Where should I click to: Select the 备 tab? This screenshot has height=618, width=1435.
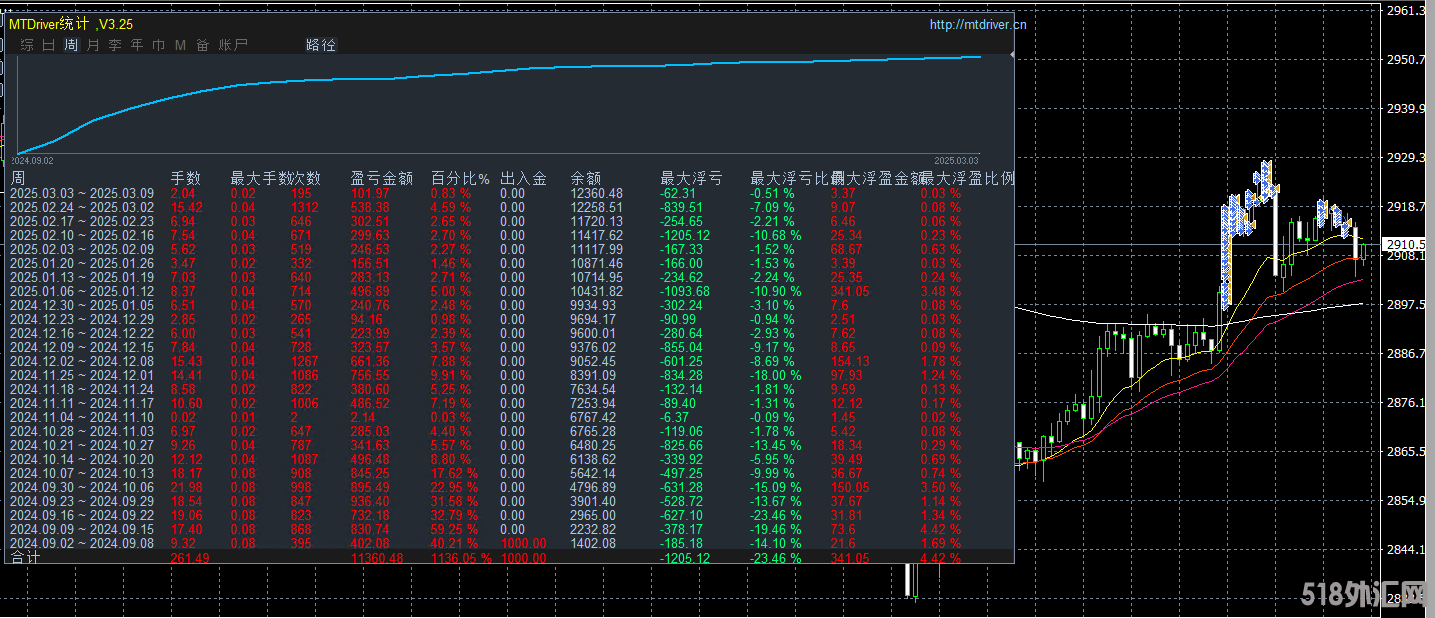pos(203,45)
